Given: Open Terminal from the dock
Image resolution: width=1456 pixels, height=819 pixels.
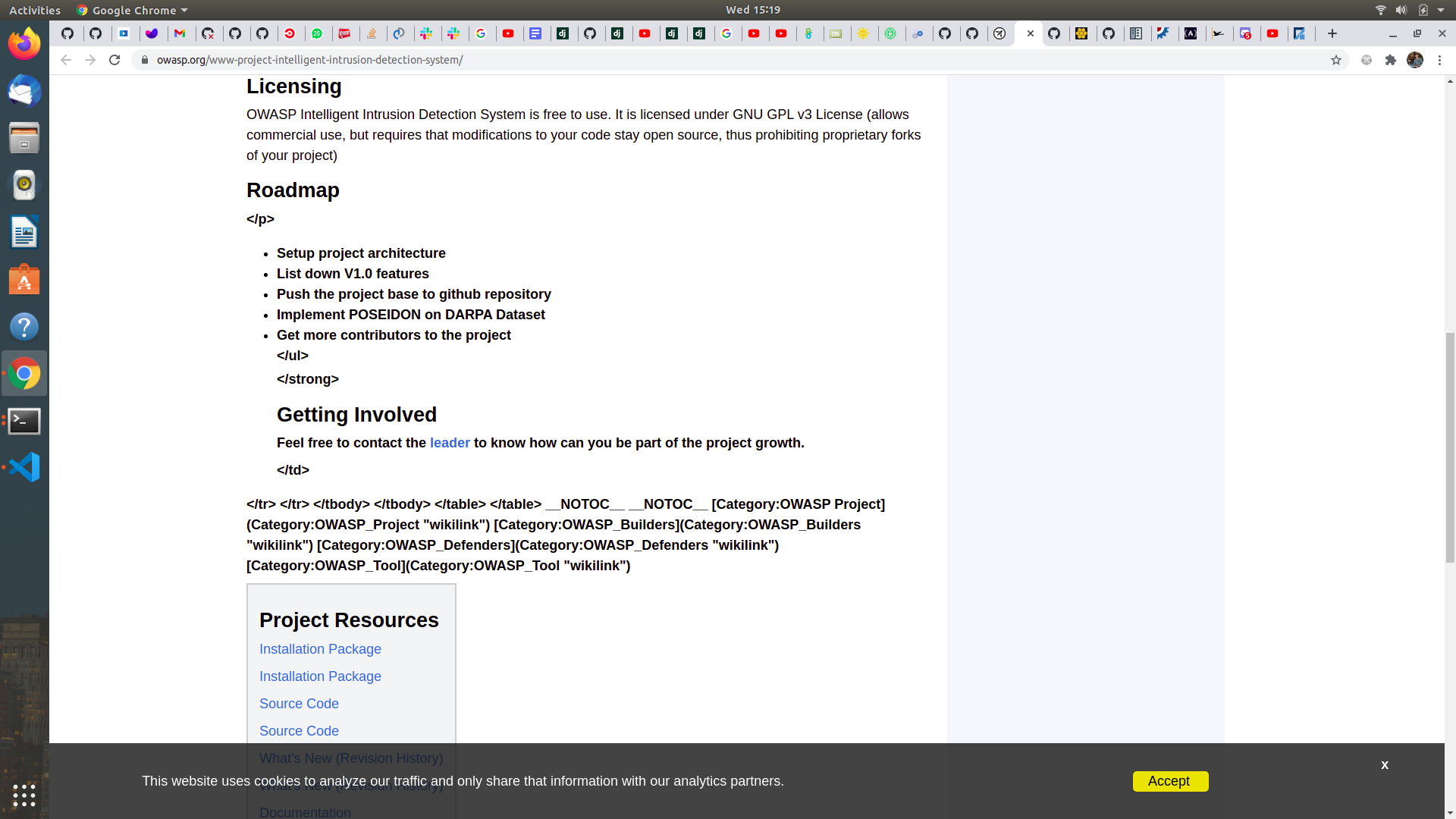Looking at the screenshot, I should 24,421.
